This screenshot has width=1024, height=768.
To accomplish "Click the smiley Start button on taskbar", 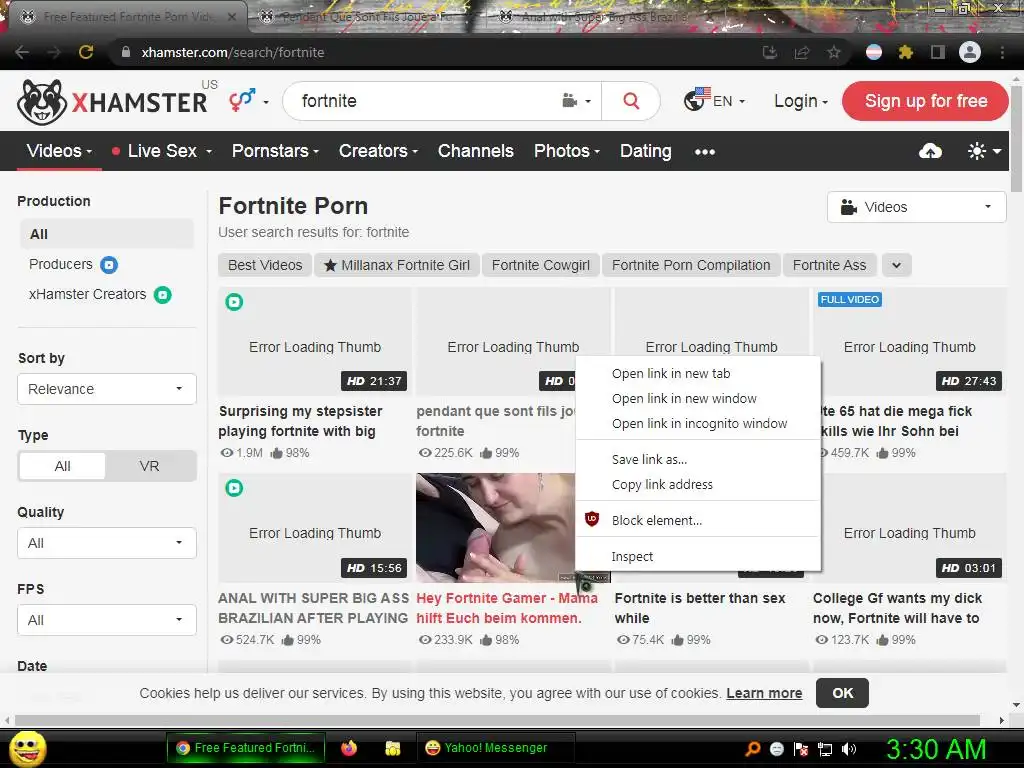I will (x=27, y=748).
